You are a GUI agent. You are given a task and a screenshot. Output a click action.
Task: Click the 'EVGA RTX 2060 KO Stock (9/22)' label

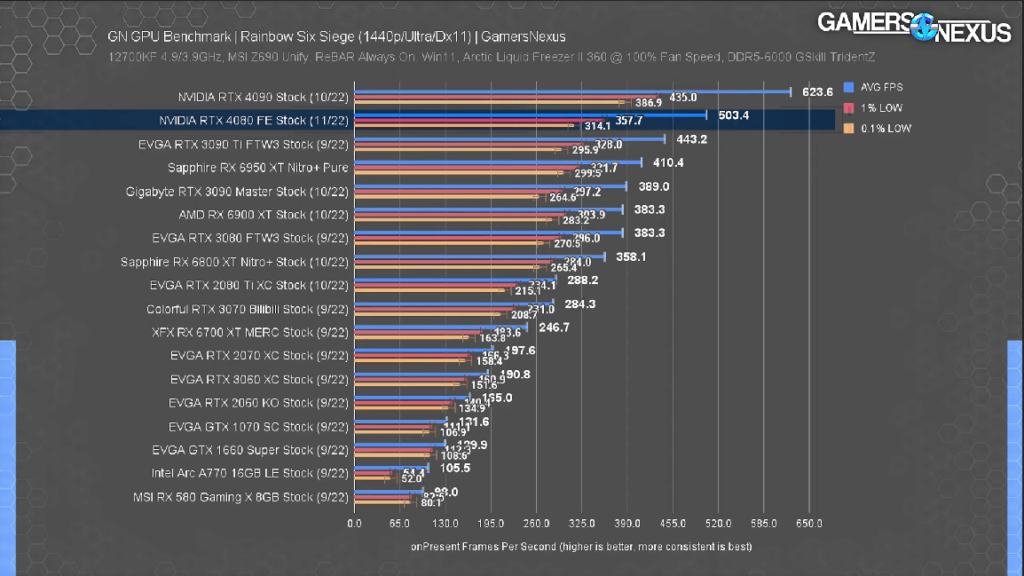point(259,403)
